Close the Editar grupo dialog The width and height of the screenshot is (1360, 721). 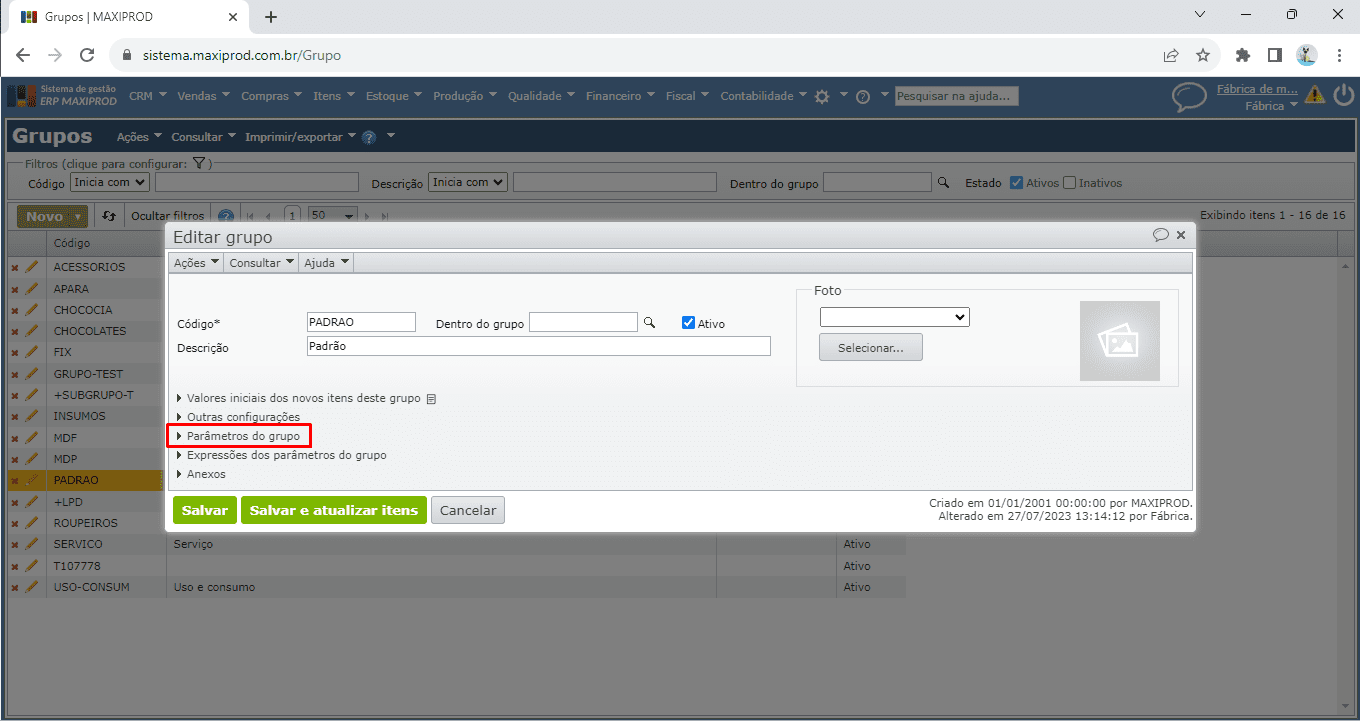1181,235
